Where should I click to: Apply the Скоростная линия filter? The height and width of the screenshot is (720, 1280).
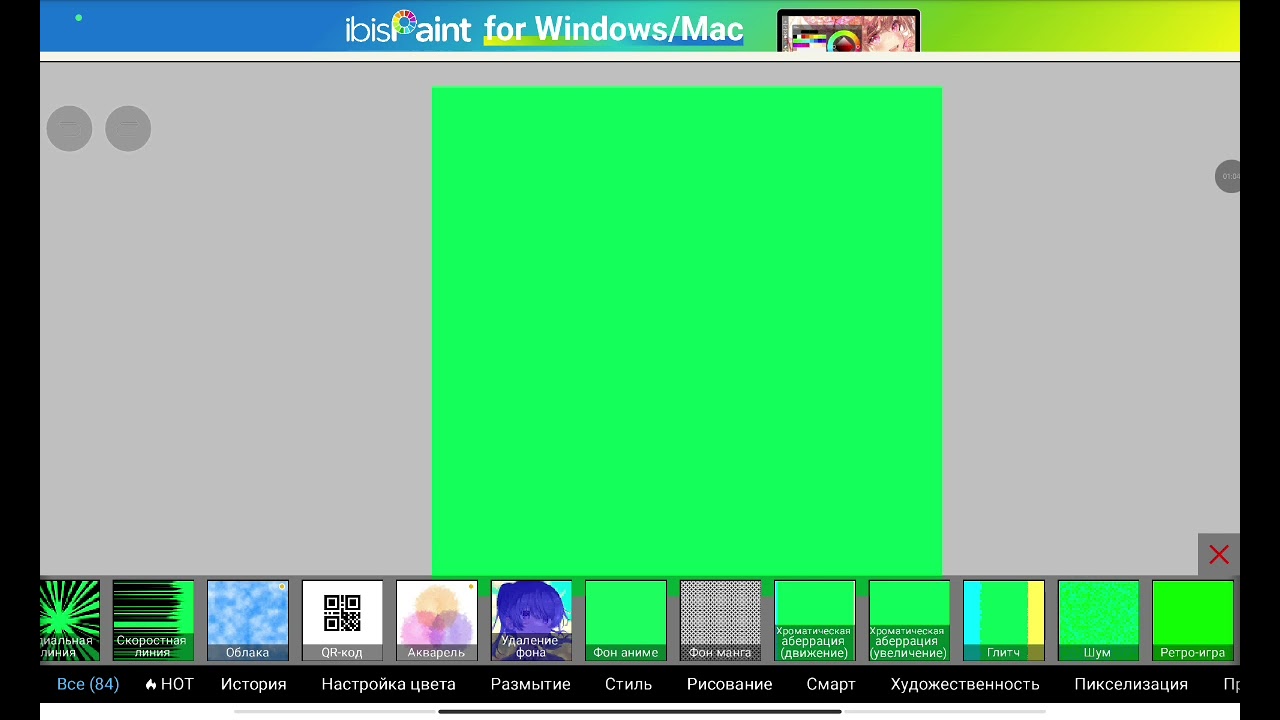pos(153,621)
